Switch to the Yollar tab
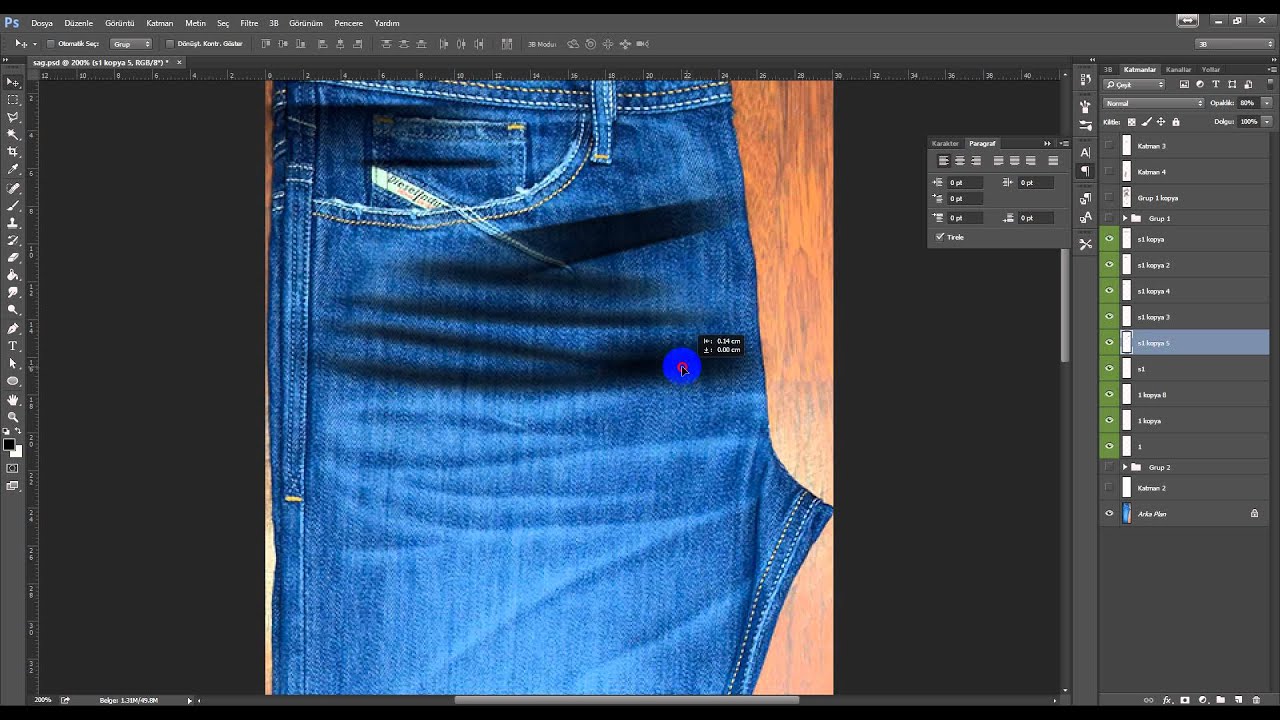This screenshot has height=720, width=1280. [x=1211, y=70]
